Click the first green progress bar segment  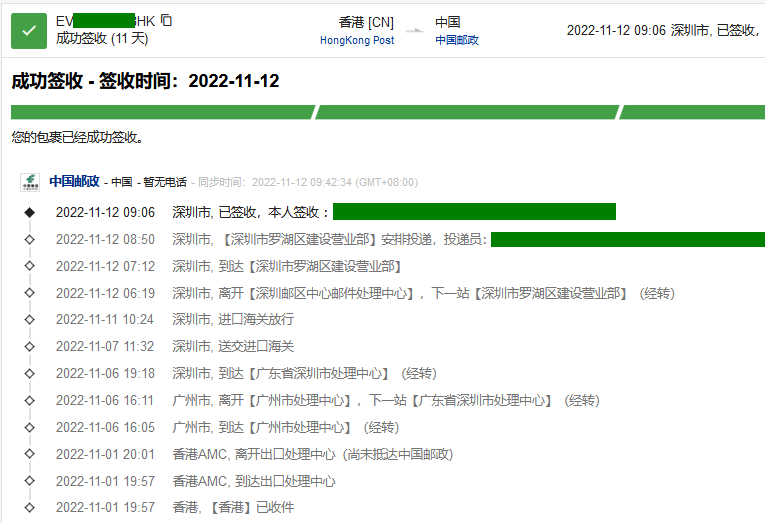coord(162,112)
